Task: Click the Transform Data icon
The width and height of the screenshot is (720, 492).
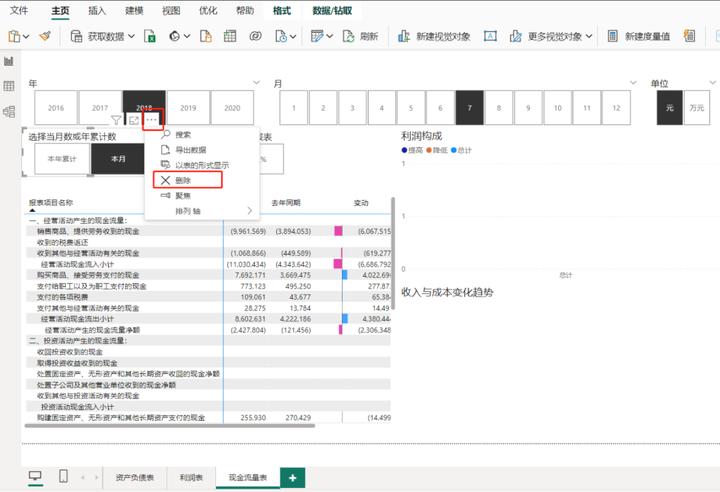Action: tap(317, 36)
